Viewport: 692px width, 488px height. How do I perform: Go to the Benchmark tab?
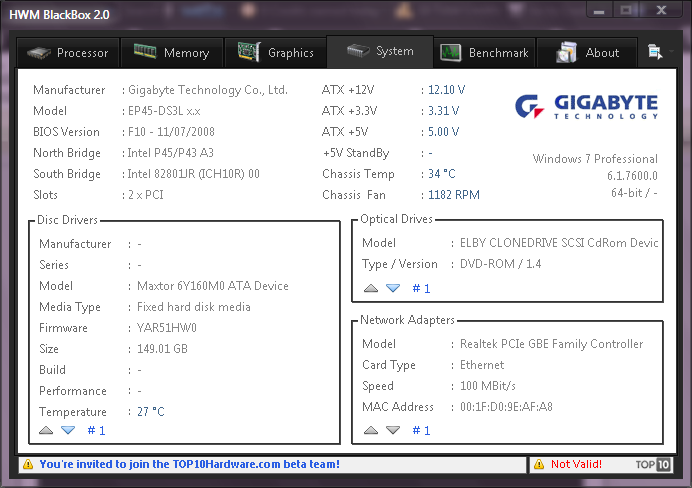[485, 53]
